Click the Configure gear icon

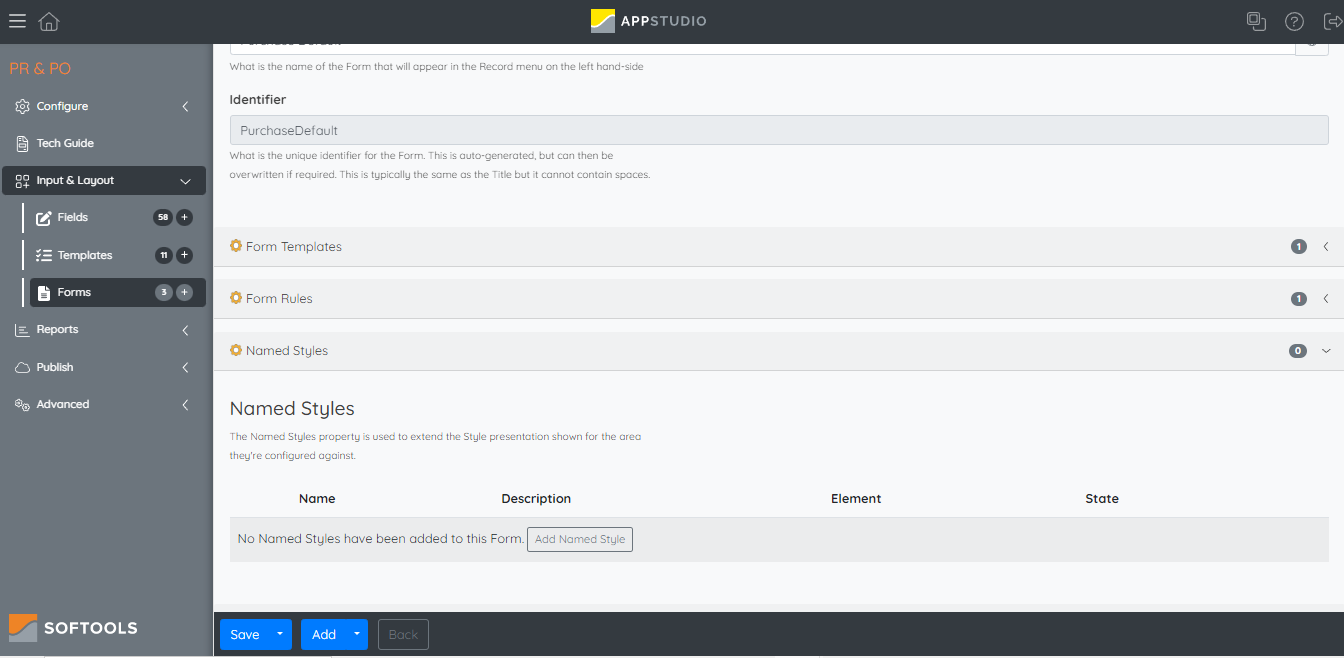coord(22,106)
